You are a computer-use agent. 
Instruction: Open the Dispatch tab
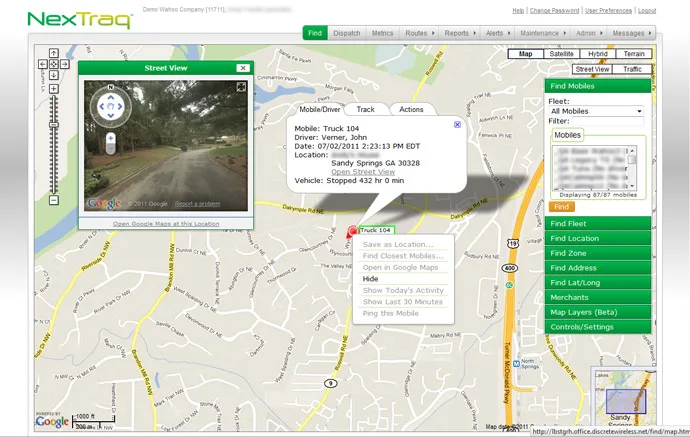click(347, 33)
